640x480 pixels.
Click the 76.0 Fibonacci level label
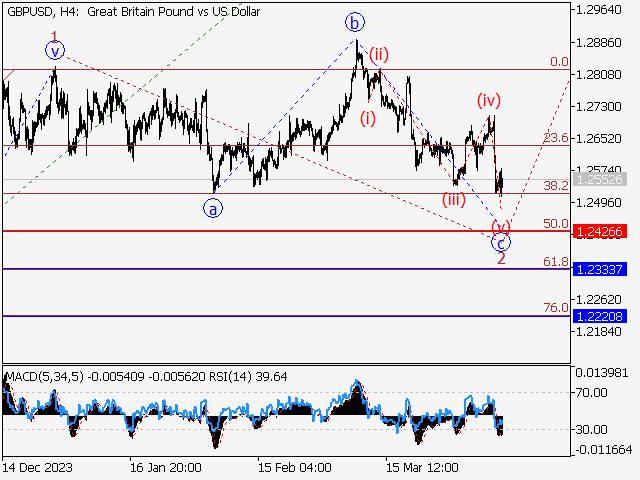[556, 308]
